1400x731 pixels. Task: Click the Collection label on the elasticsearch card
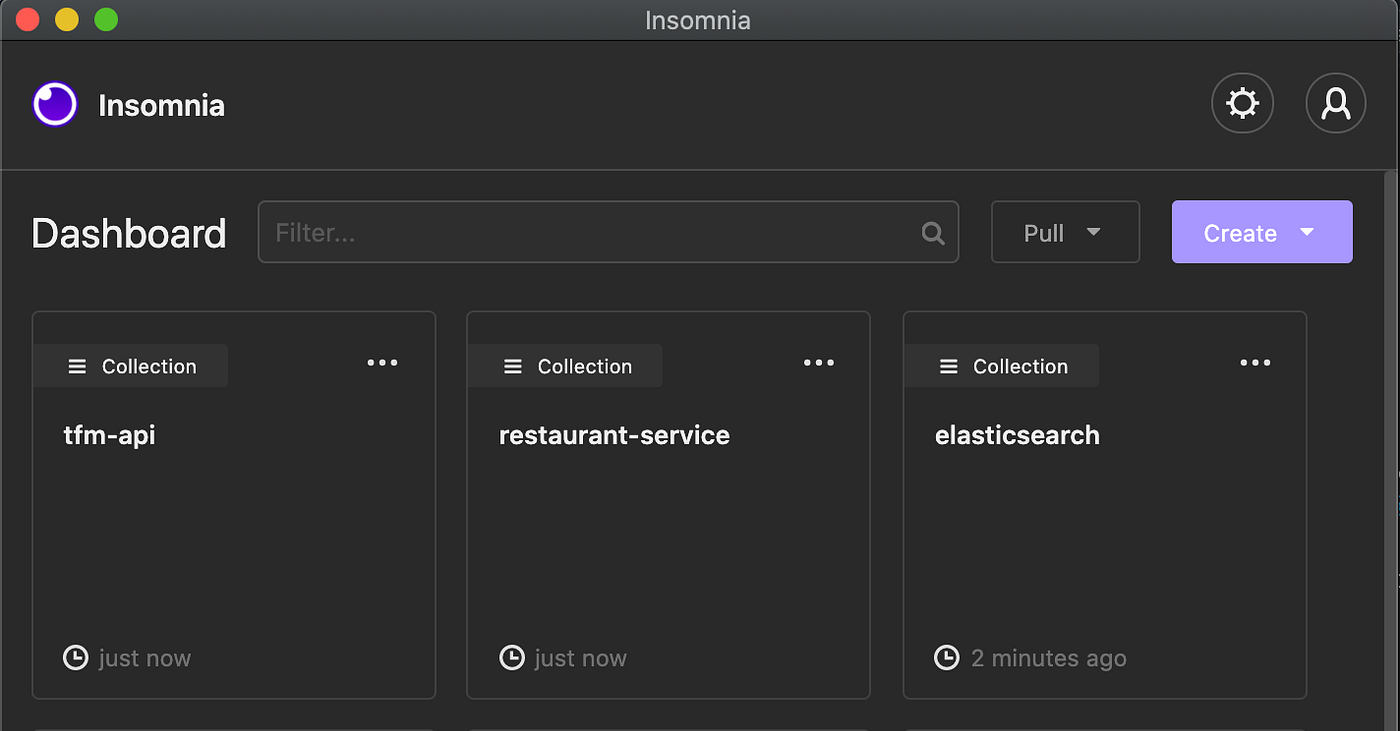point(1021,367)
